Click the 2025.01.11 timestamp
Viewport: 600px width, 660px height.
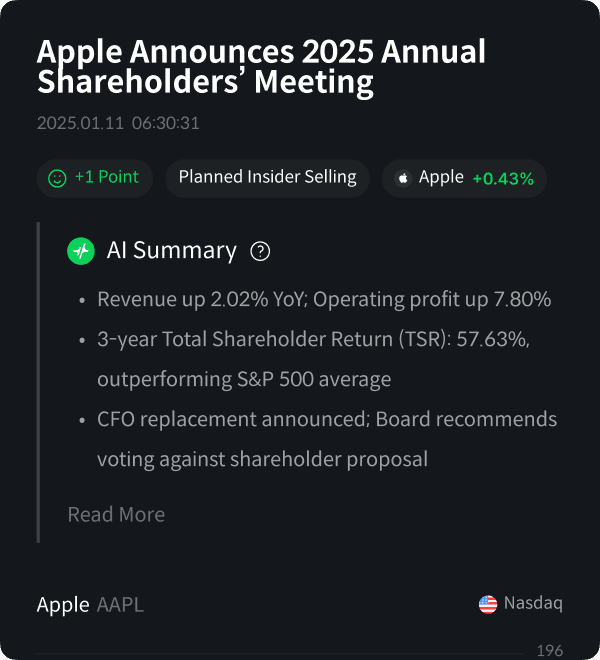[118, 124]
